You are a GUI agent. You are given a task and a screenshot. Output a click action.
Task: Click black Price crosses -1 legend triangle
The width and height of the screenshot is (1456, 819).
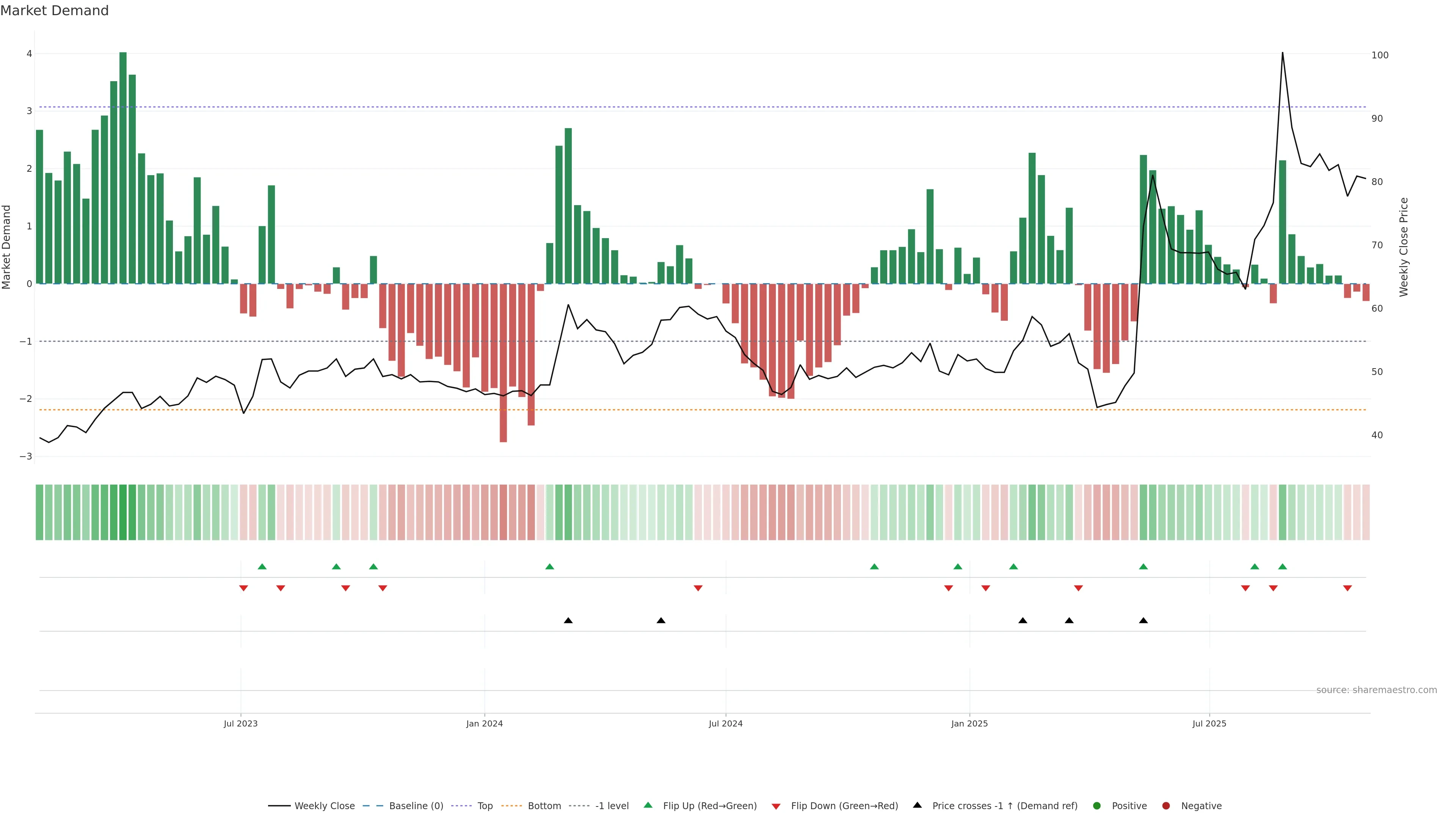pyautogui.click(x=917, y=805)
